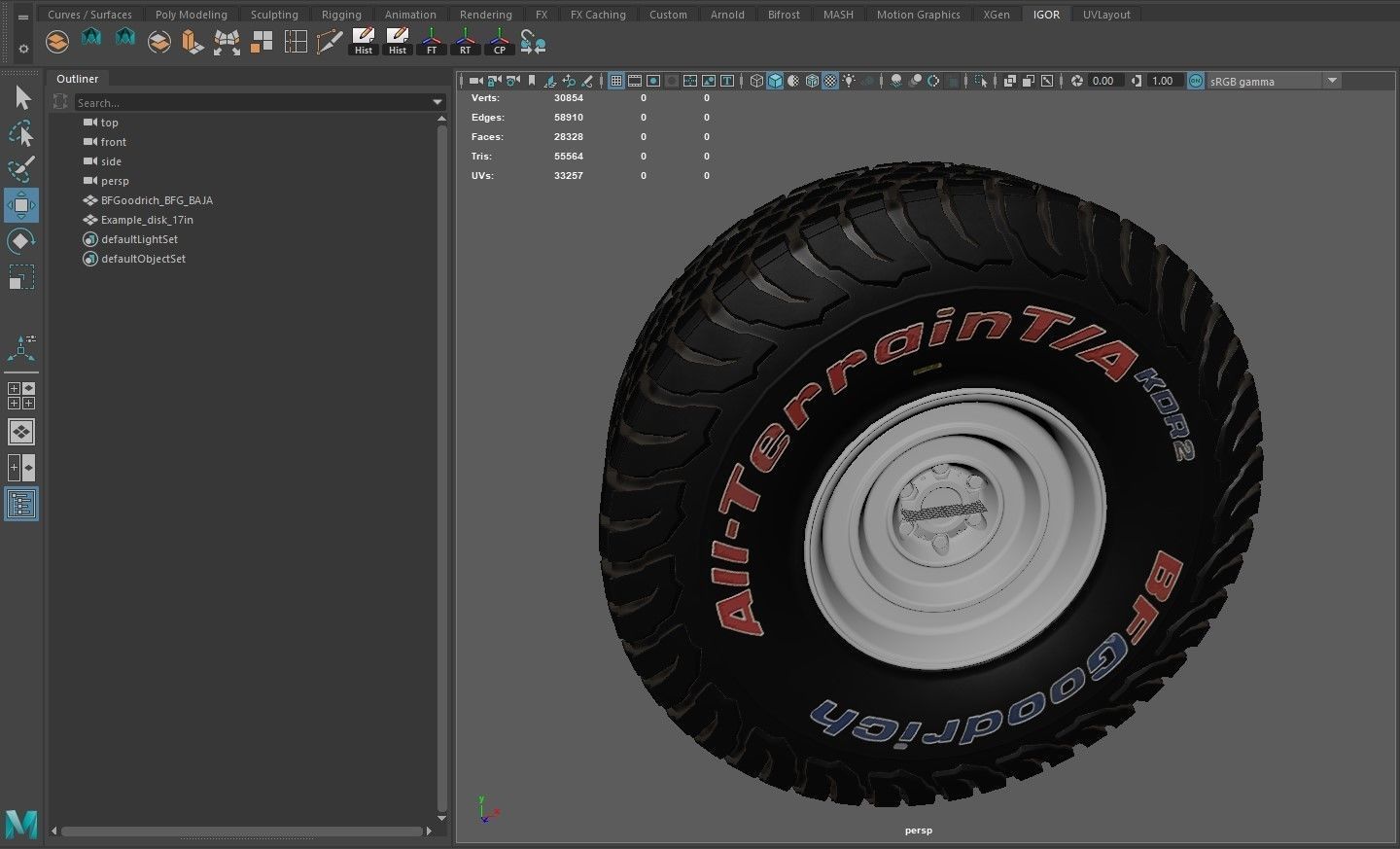Image resolution: width=1400 pixels, height=849 pixels.
Task: Click the grease pencil icon in viewport bar
Action: point(586,81)
